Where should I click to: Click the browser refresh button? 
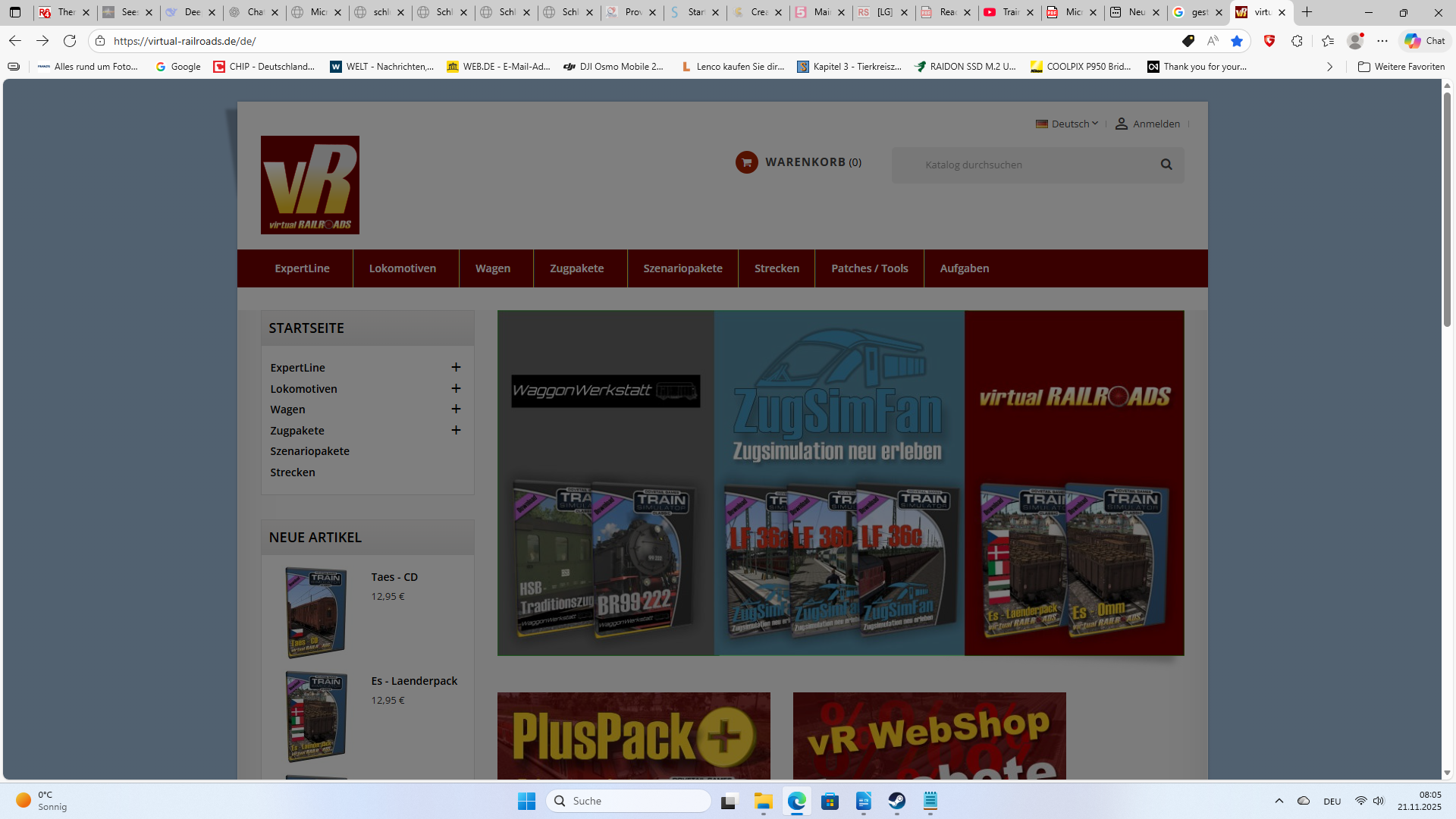tap(70, 41)
